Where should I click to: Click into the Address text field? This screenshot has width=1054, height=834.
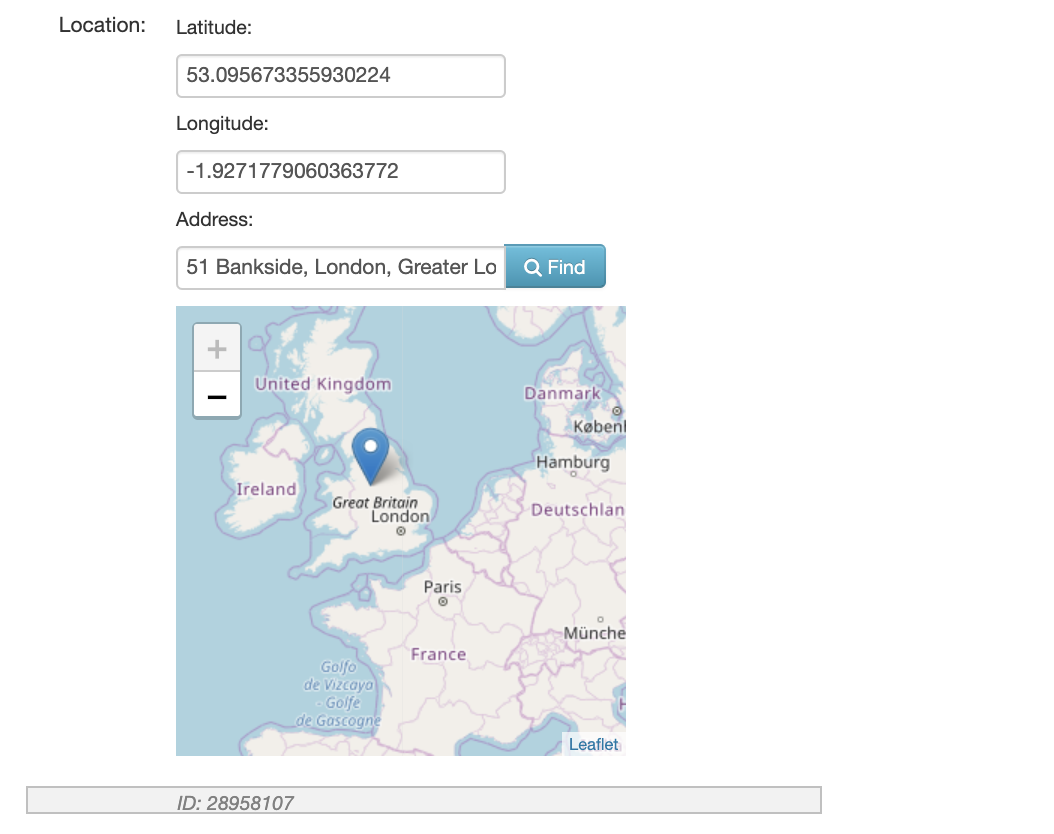(x=341, y=268)
